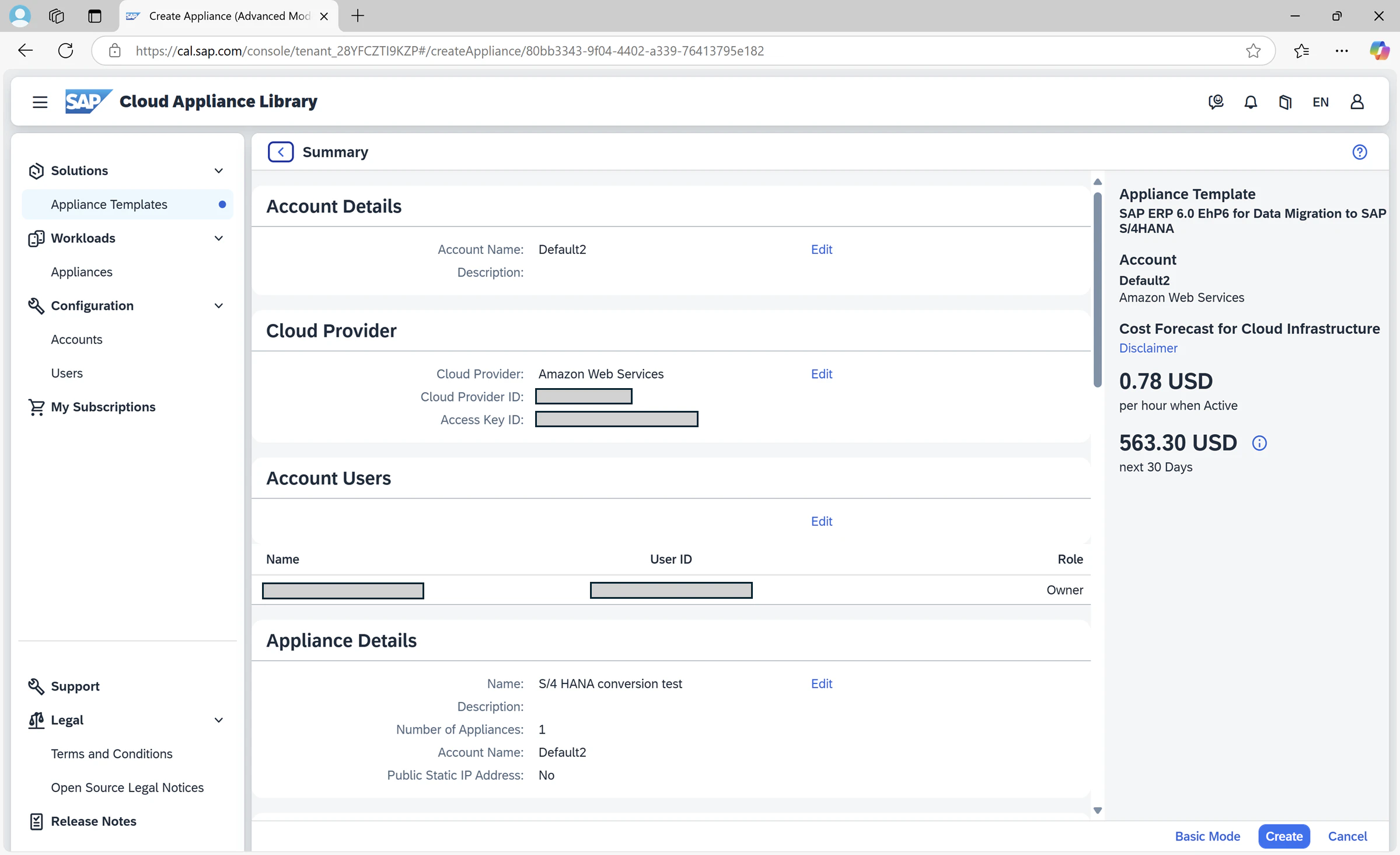1400x855 pixels.
Task: Open Appliance Templates in sidebar
Action: click(127, 204)
